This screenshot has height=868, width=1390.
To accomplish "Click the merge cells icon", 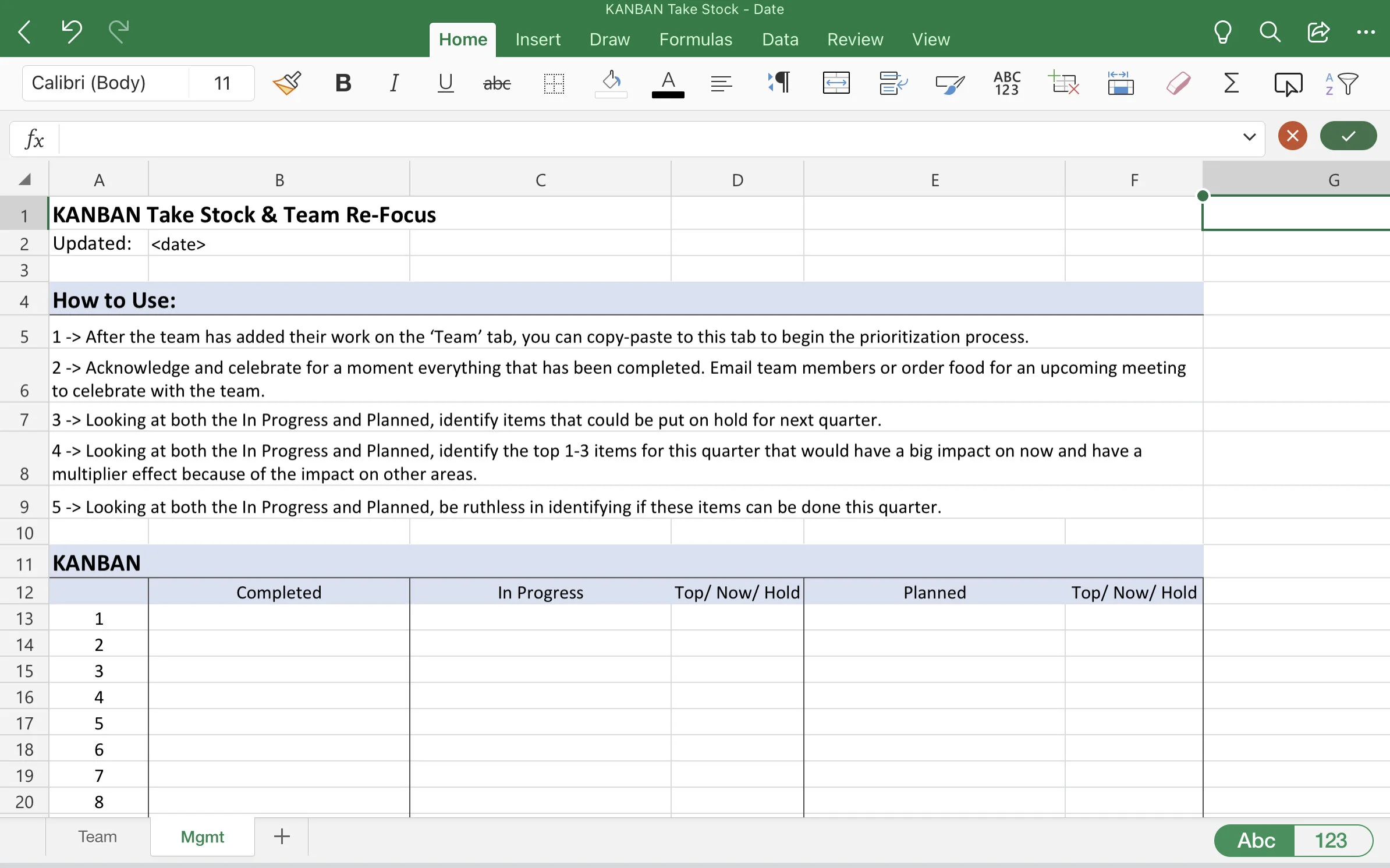I will click(836, 83).
